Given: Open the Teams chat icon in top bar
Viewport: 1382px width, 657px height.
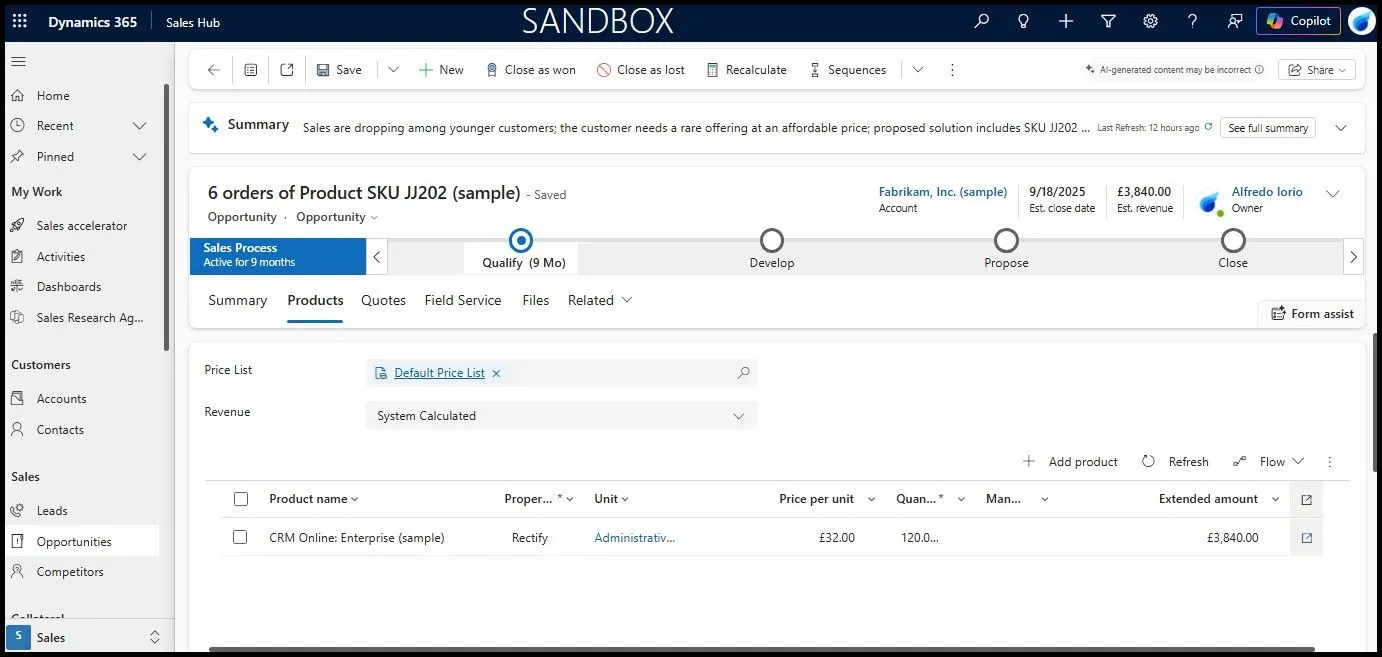Looking at the screenshot, I should (x=1236, y=21).
